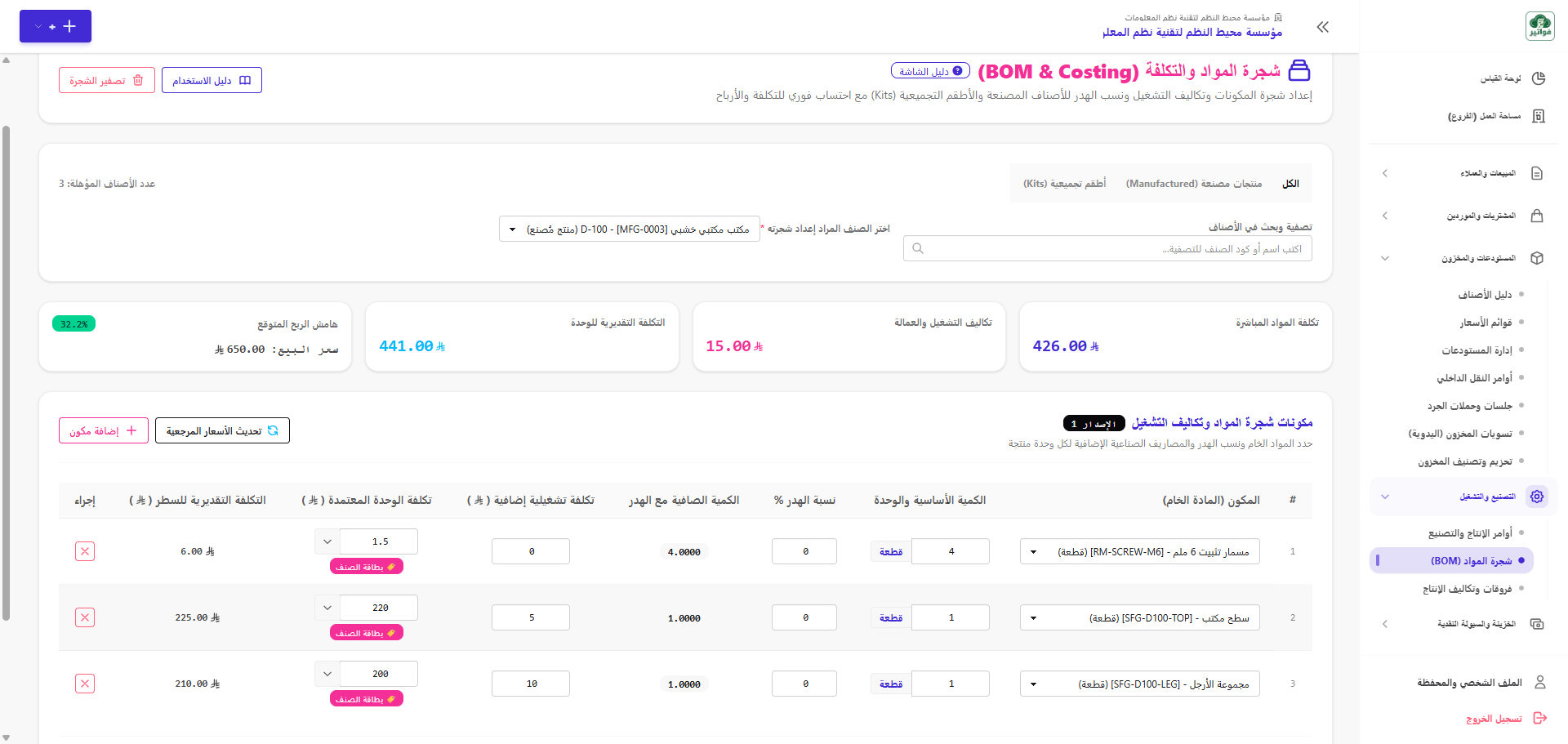Delete row 1 screw component with X
The height and width of the screenshot is (744, 1568).
click(x=85, y=551)
